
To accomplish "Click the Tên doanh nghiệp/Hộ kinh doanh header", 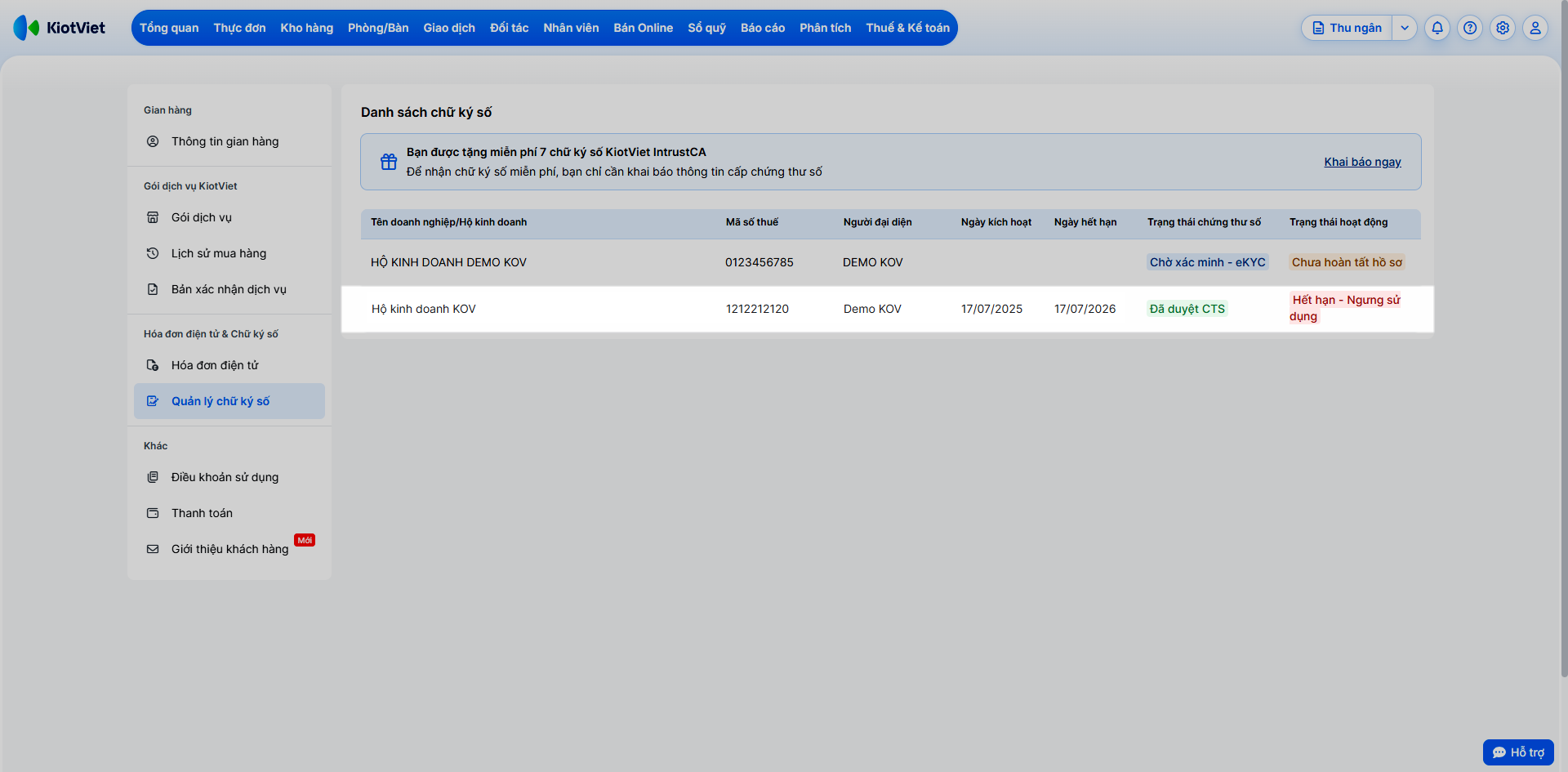I will pyautogui.click(x=448, y=222).
